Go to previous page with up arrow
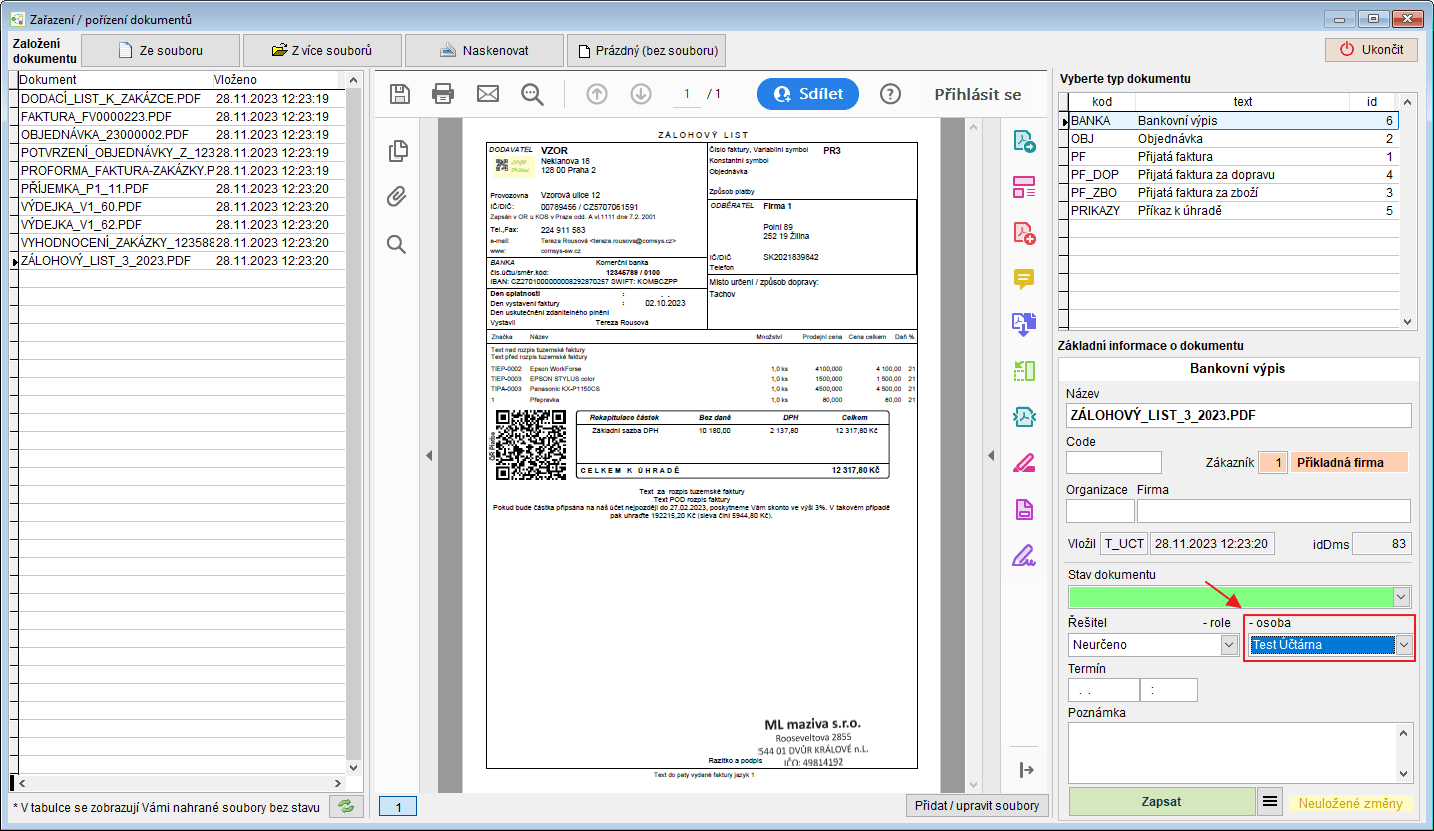 597,94
